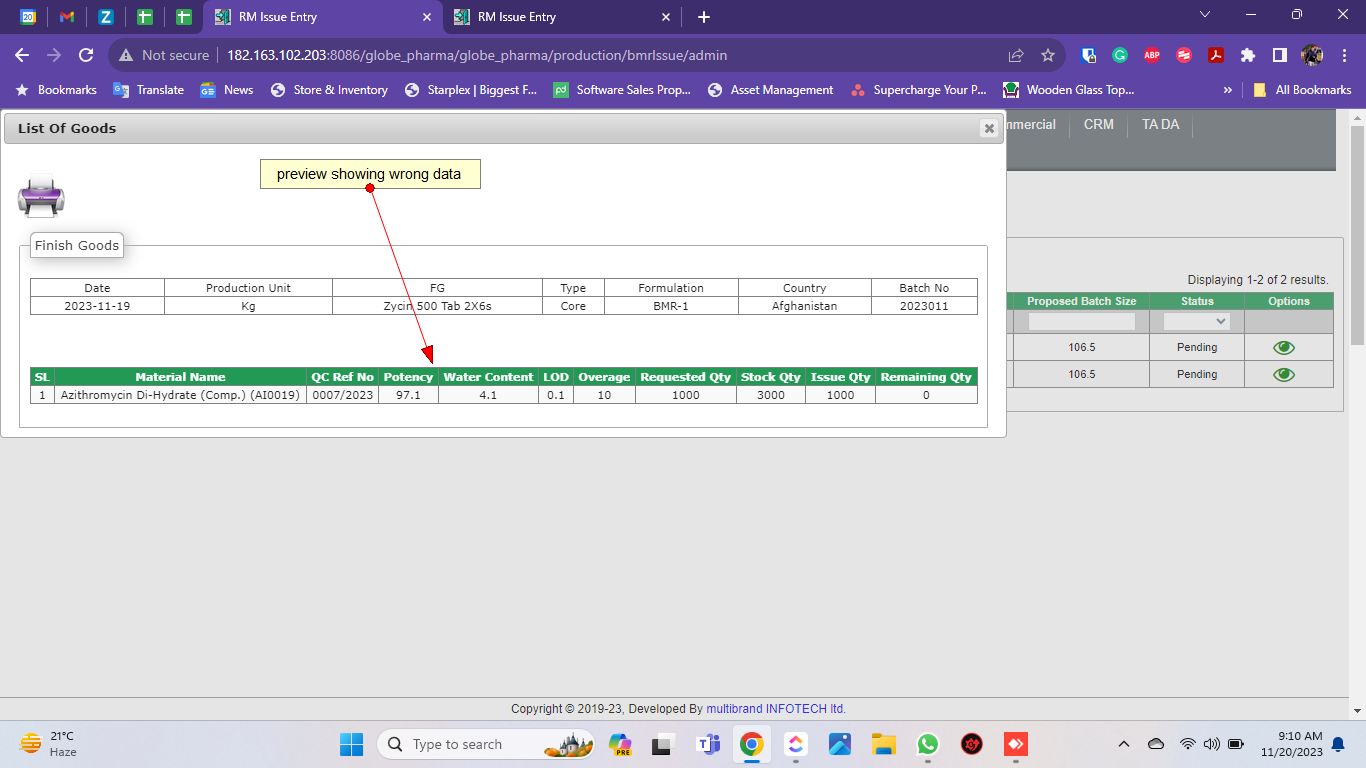Bookmark this page with the star icon
Viewport: 1366px width, 768px height.
[1048, 56]
